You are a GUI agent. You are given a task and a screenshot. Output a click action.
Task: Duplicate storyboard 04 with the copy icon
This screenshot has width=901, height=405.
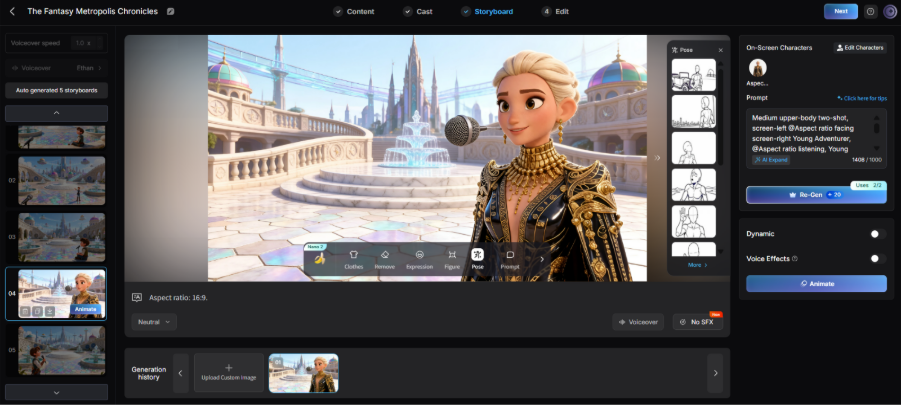[x=37, y=311]
